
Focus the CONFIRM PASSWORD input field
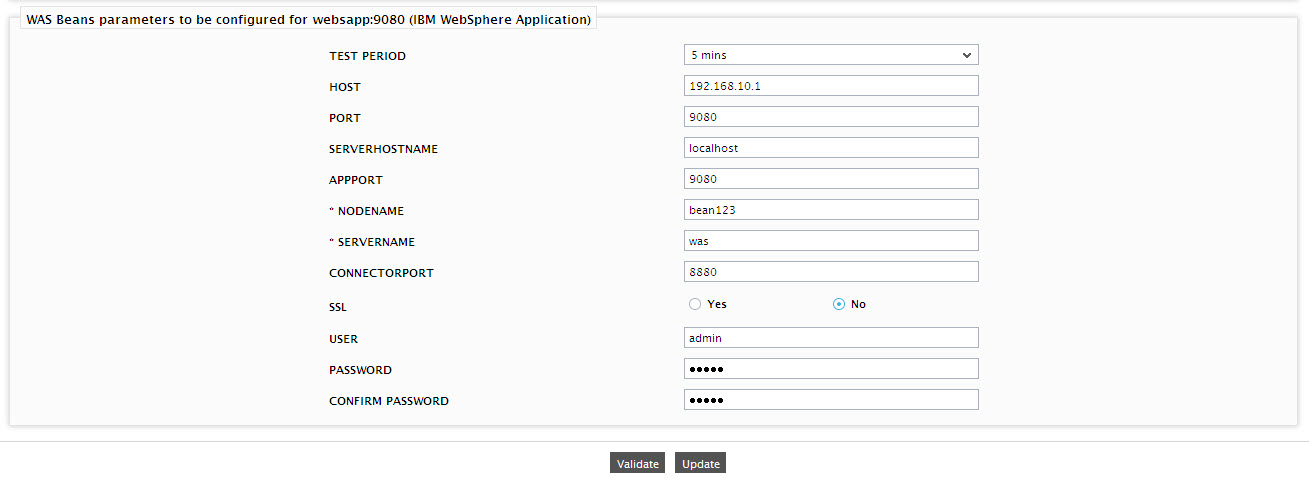tap(831, 400)
